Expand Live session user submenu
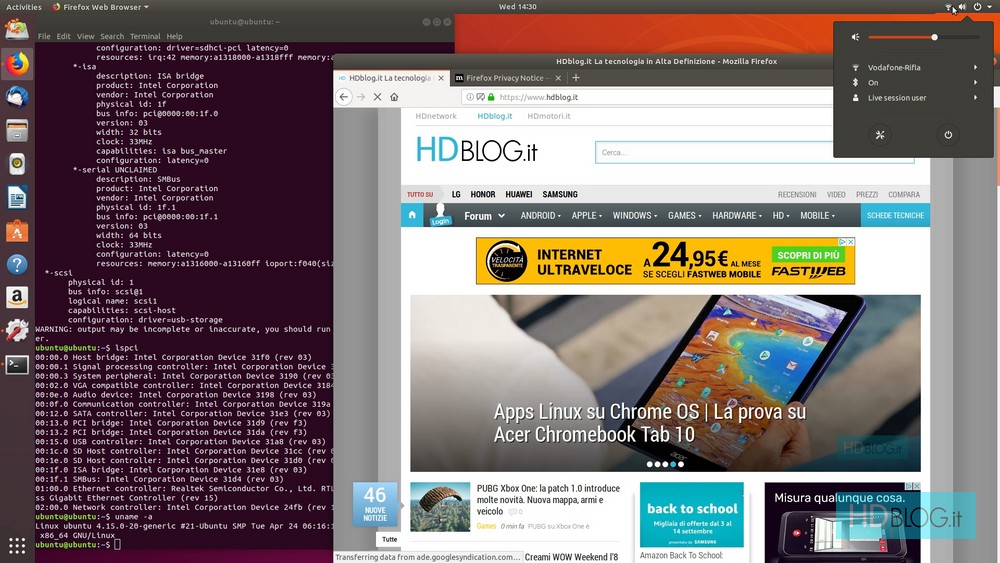Screen dimensions: 1000x563 pyautogui.click(x=913, y=98)
